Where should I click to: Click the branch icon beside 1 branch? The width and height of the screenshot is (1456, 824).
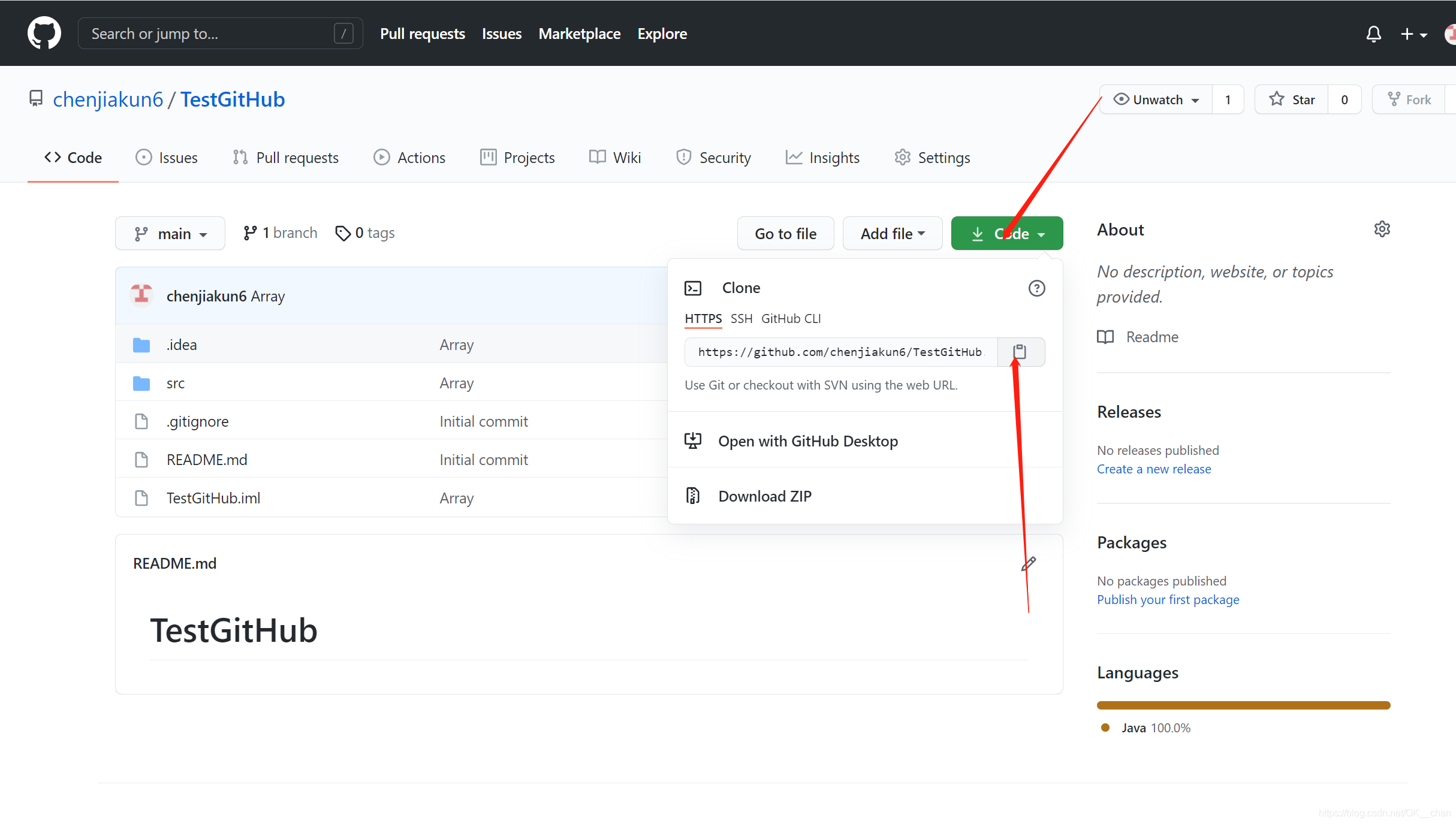(x=250, y=233)
